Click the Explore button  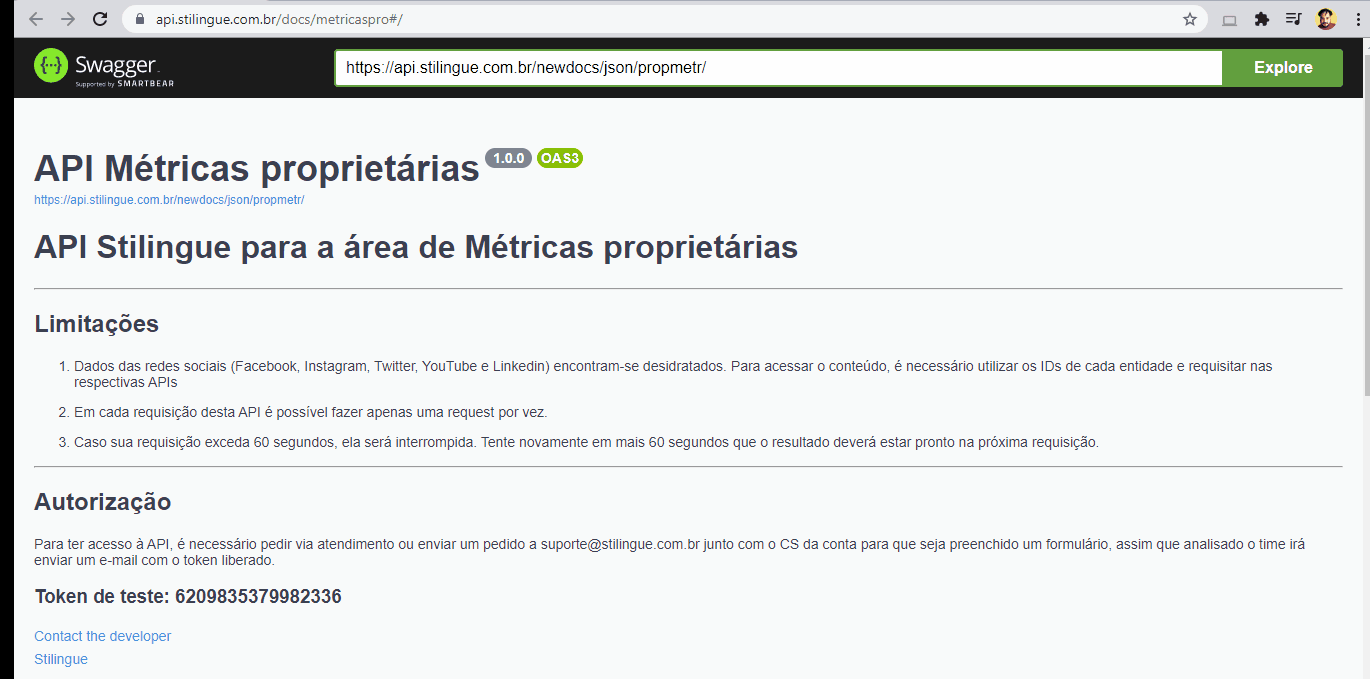pyautogui.click(x=1282, y=68)
